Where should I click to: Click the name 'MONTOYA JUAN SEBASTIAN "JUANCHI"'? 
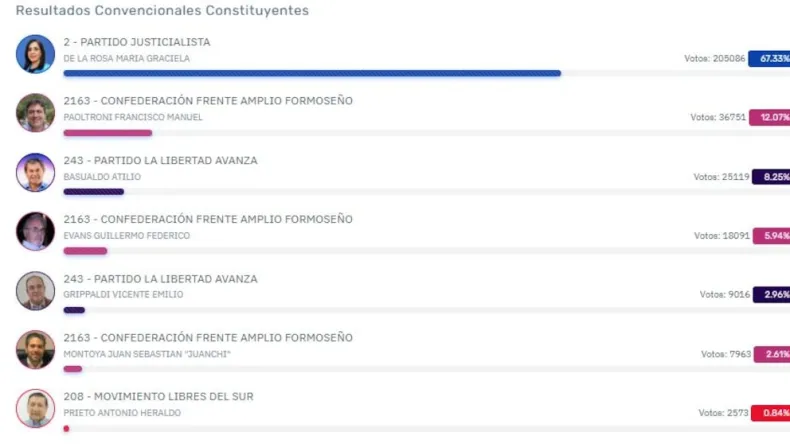147,354
